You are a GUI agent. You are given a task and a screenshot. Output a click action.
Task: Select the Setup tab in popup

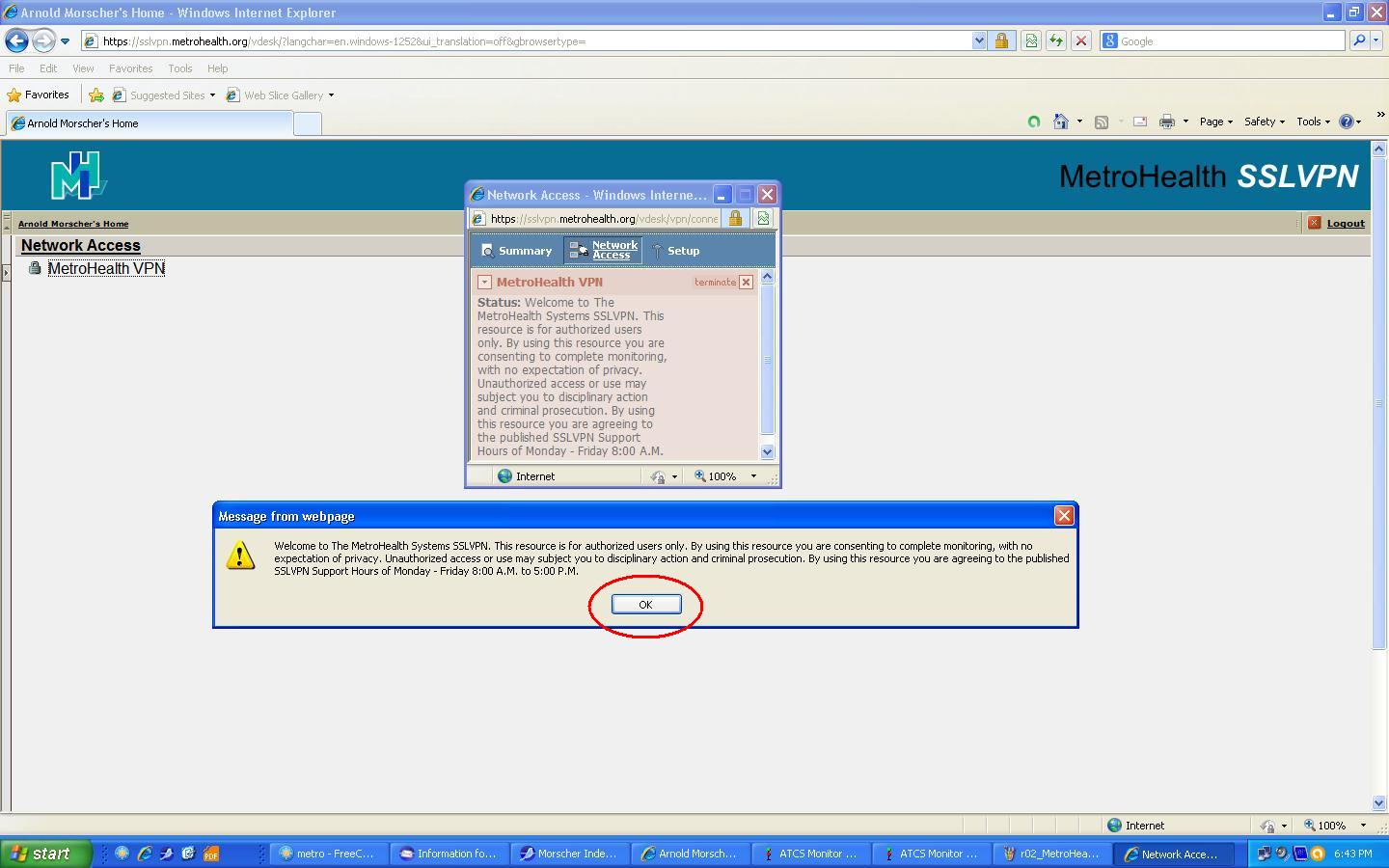[676, 251]
